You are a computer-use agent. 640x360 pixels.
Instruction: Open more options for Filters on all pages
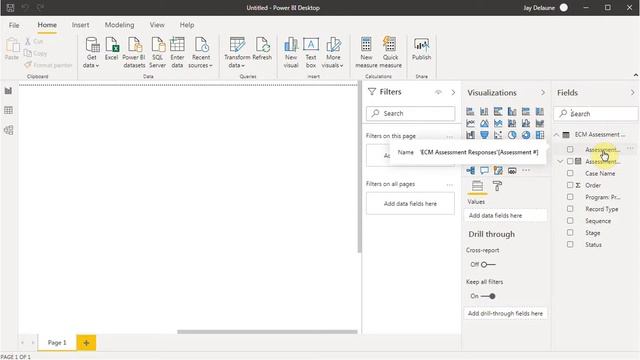(449, 184)
